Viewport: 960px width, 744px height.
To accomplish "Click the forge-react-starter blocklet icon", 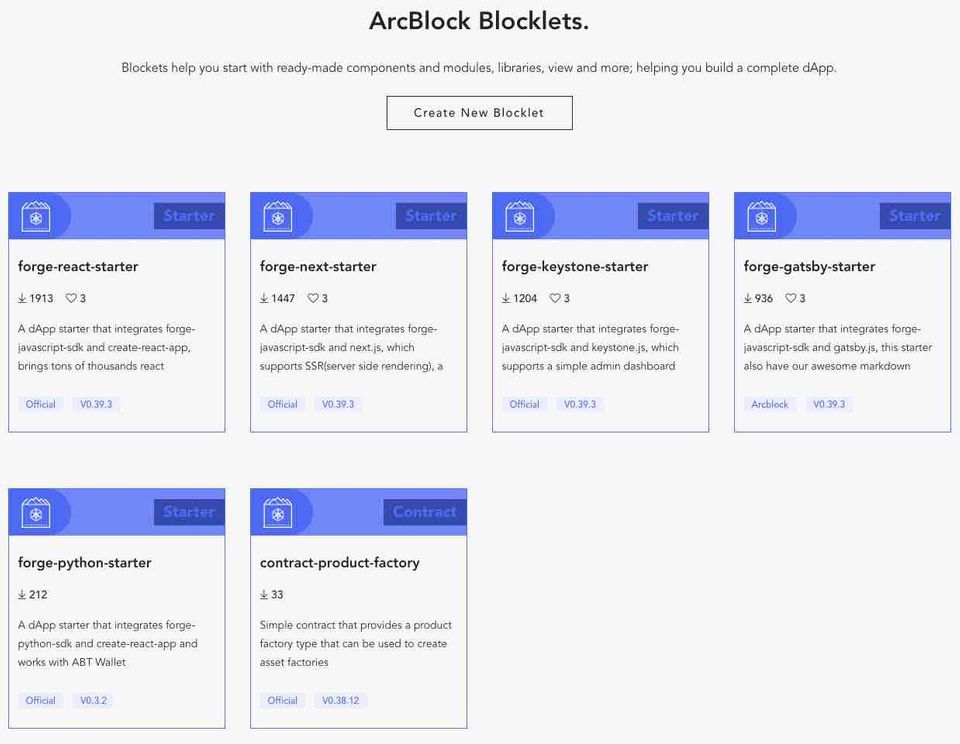I will pos(36,216).
